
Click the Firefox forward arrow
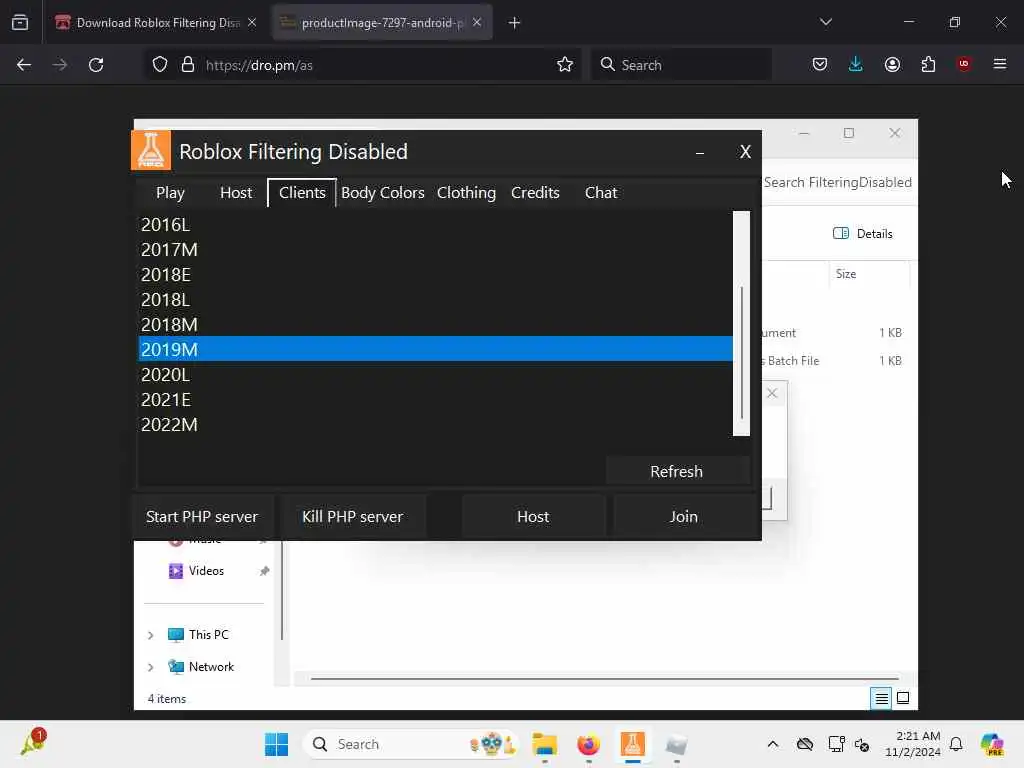point(59,65)
